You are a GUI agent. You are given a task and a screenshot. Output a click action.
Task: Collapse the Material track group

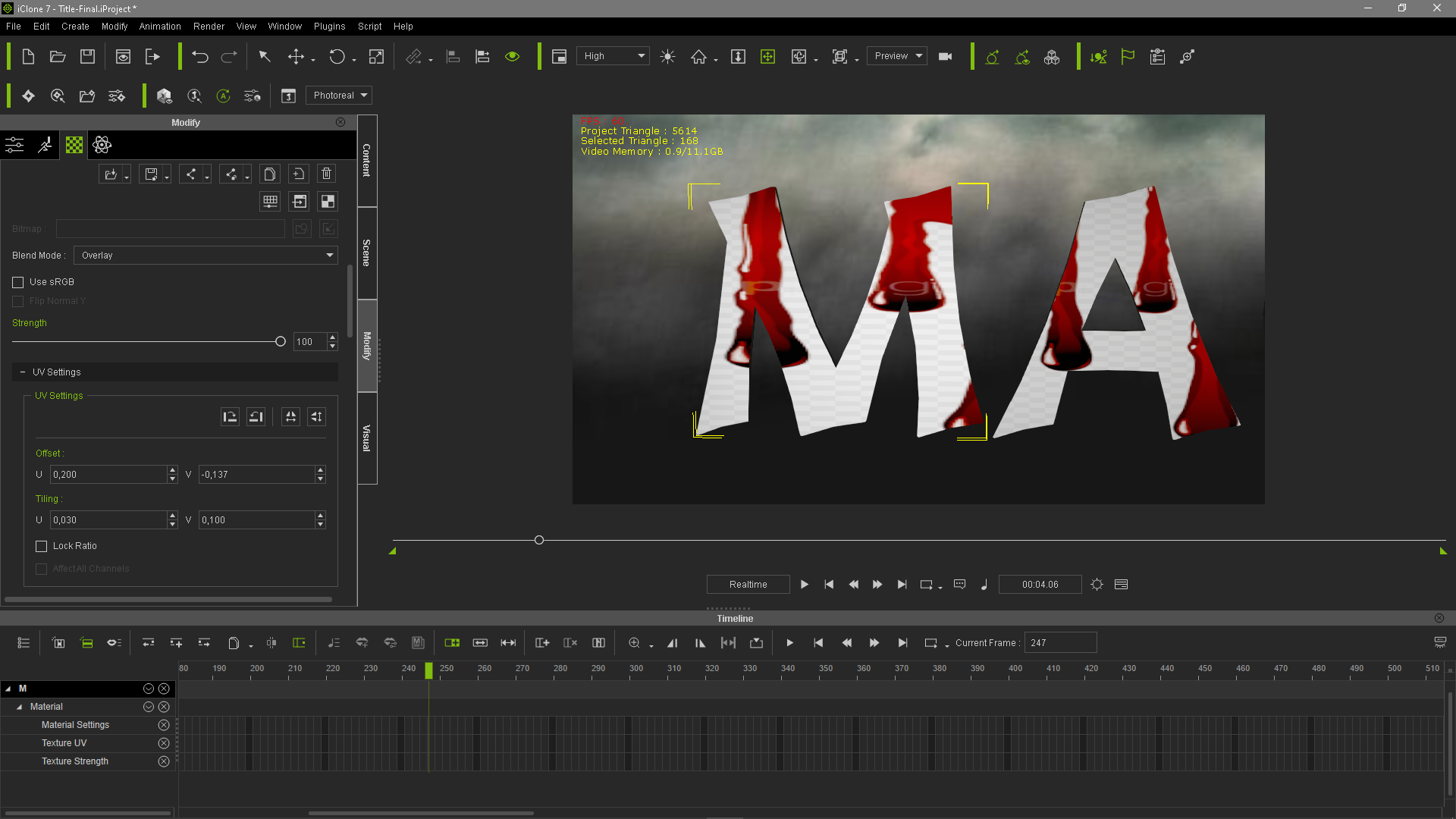tap(19, 707)
